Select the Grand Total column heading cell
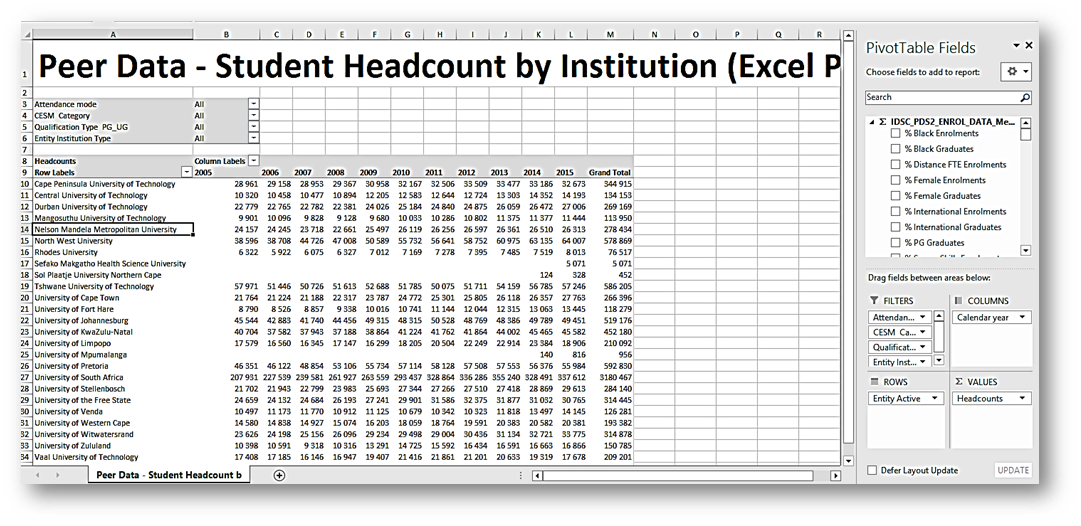The image size is (1081, 526). tap(610, 172)
